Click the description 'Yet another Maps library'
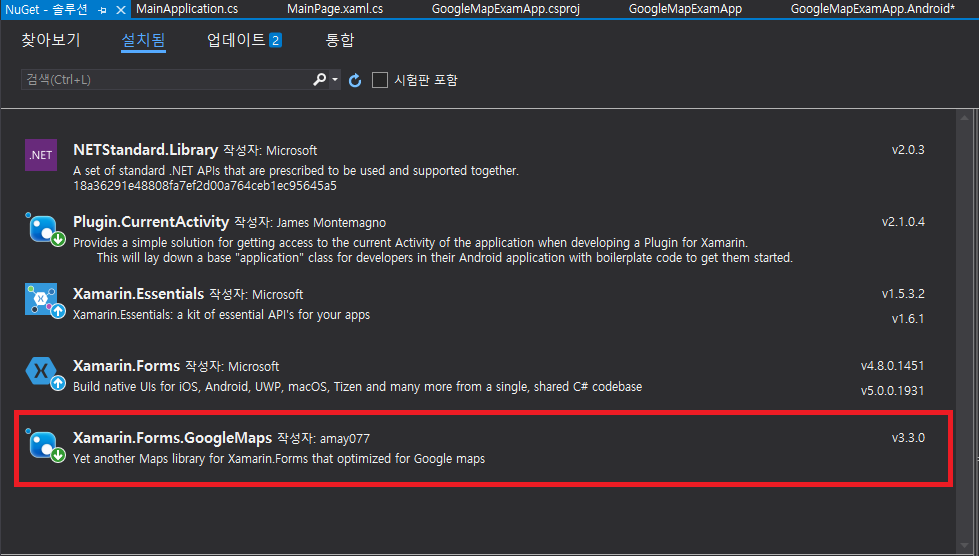Image resolution: width=979 pixels, height=556 pixels. click(x=279, y=459)
